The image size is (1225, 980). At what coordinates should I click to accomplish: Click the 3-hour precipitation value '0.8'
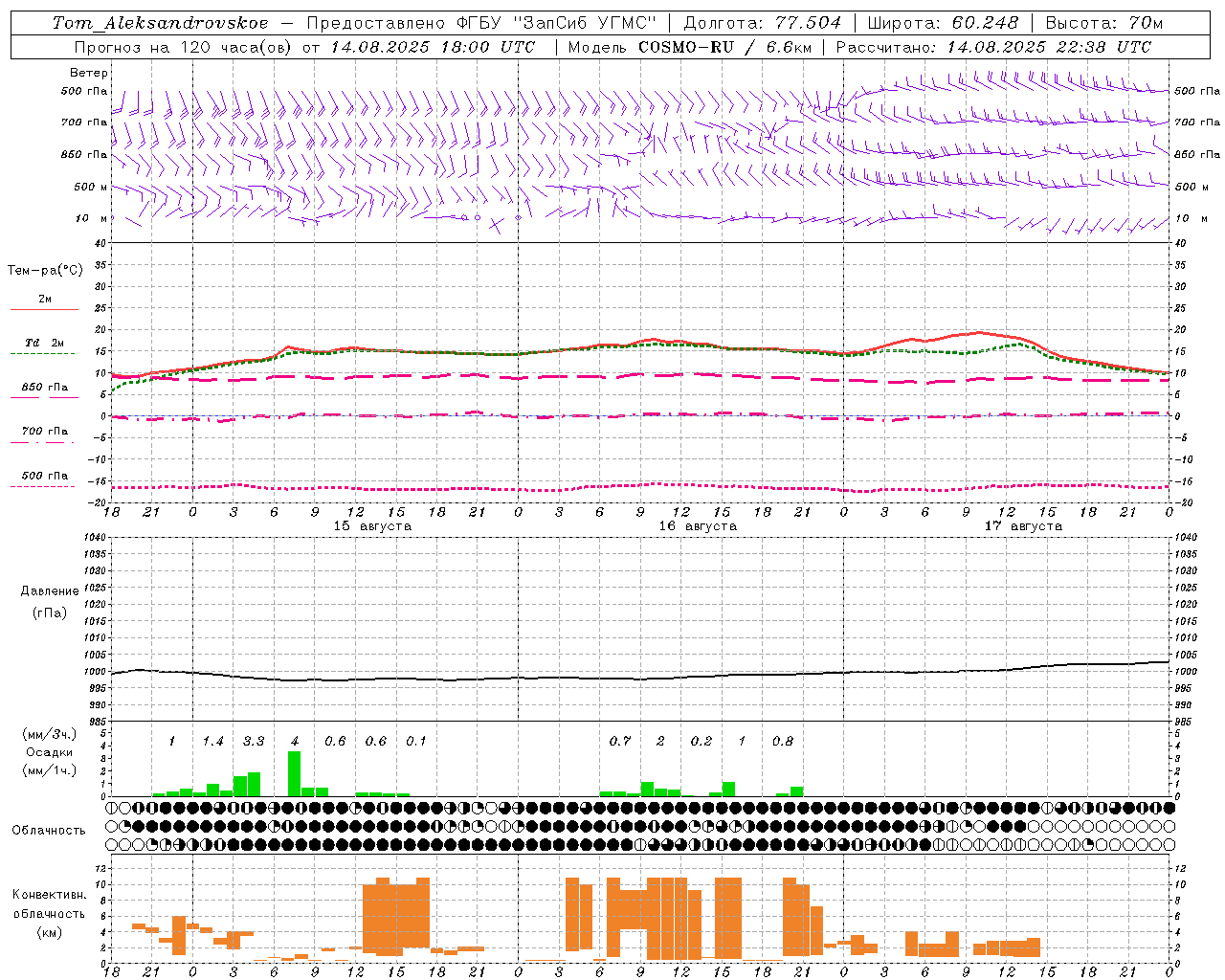783,742
